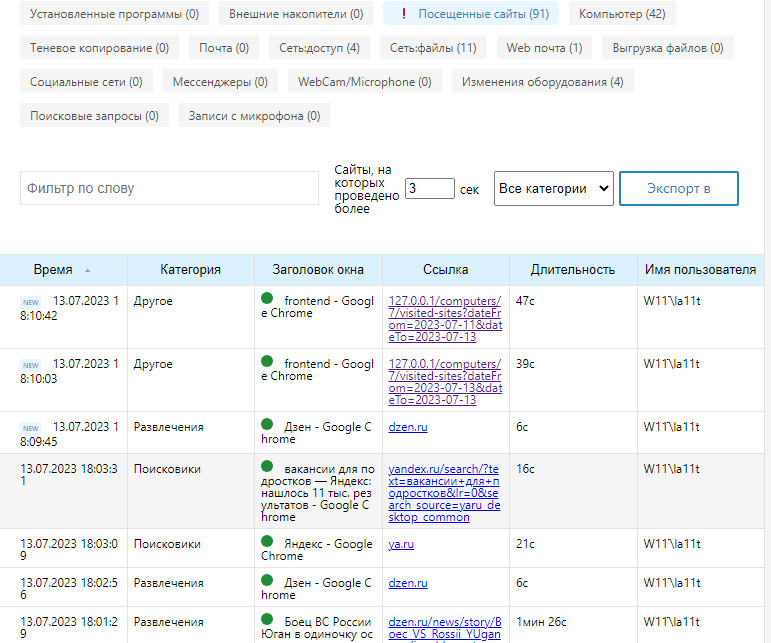The width and height of the screenshot is (771, 643).
Task: Open the Теневое копирование (0) tab
Action: click(x=99, y=48)
